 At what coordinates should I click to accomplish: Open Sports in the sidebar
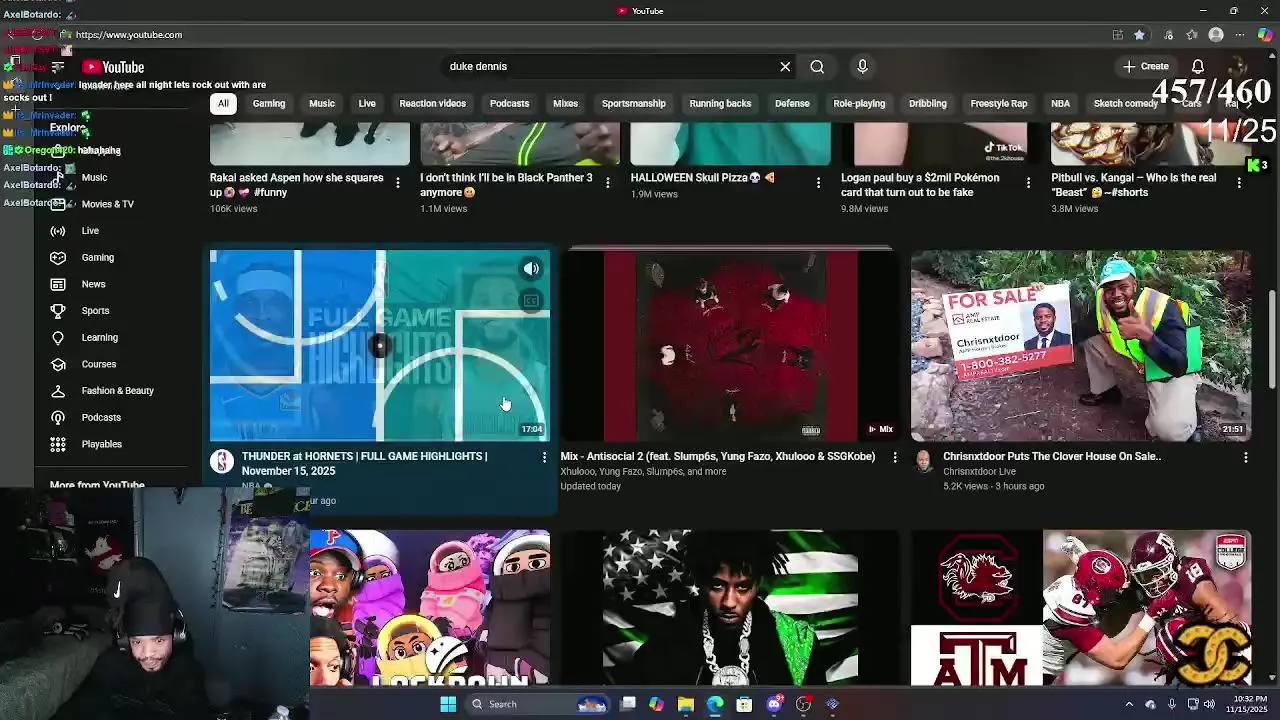click(95, 311)
